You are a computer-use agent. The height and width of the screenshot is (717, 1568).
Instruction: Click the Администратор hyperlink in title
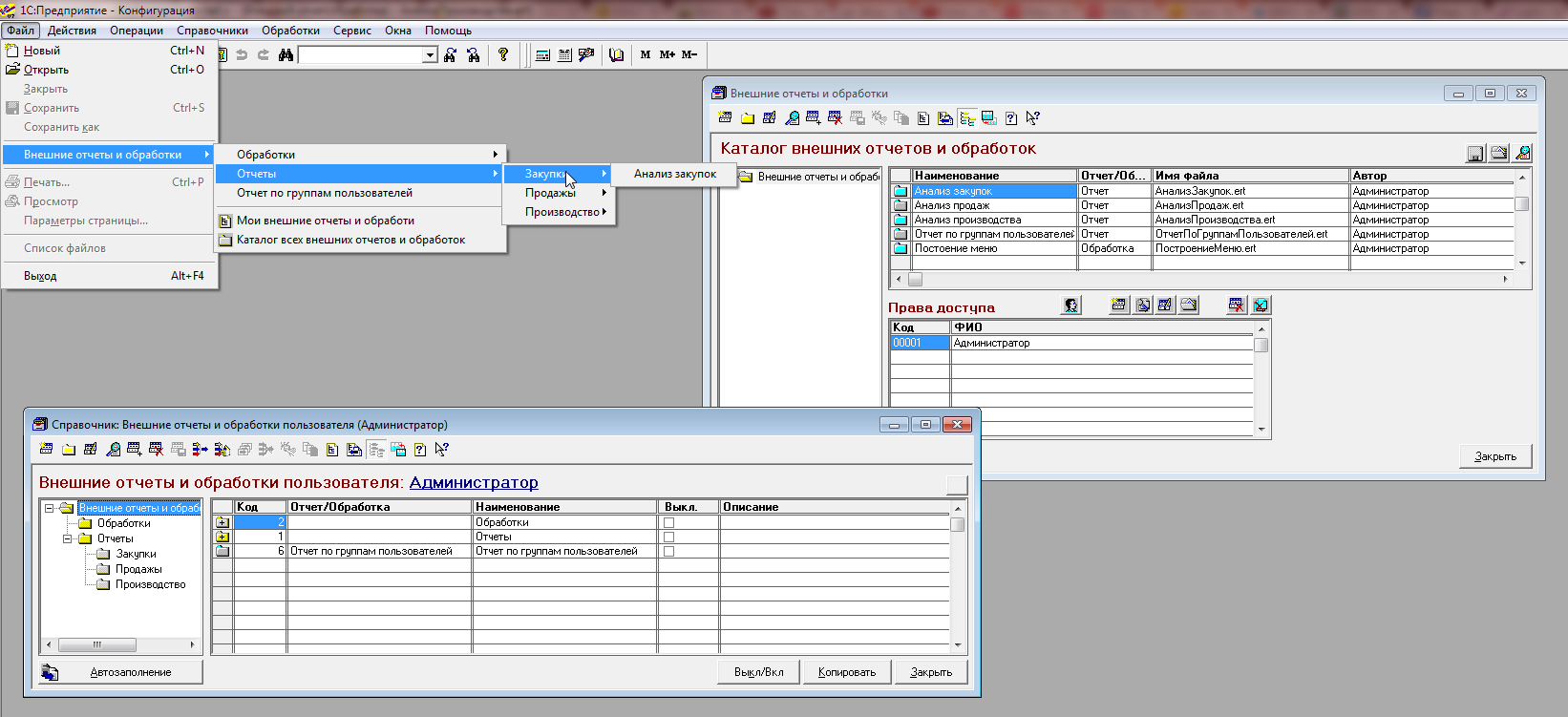[474, 483]
